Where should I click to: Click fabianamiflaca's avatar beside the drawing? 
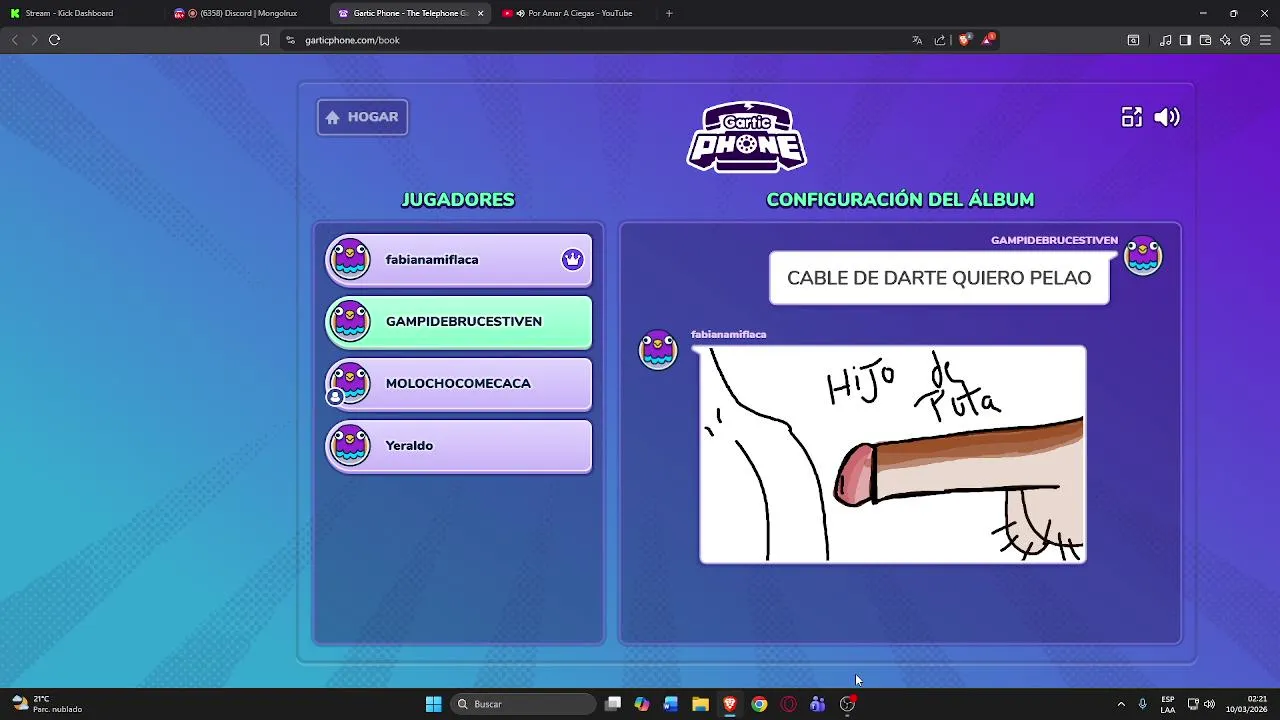tap(658, 350)
